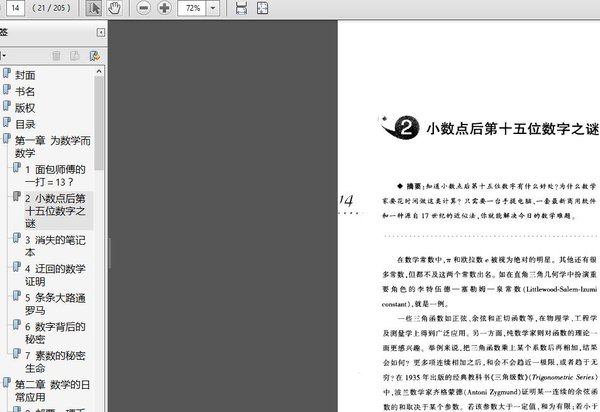Click the zoom percentage field showing 72%
This screenshot has height=412, width=600.
(192, 8)
